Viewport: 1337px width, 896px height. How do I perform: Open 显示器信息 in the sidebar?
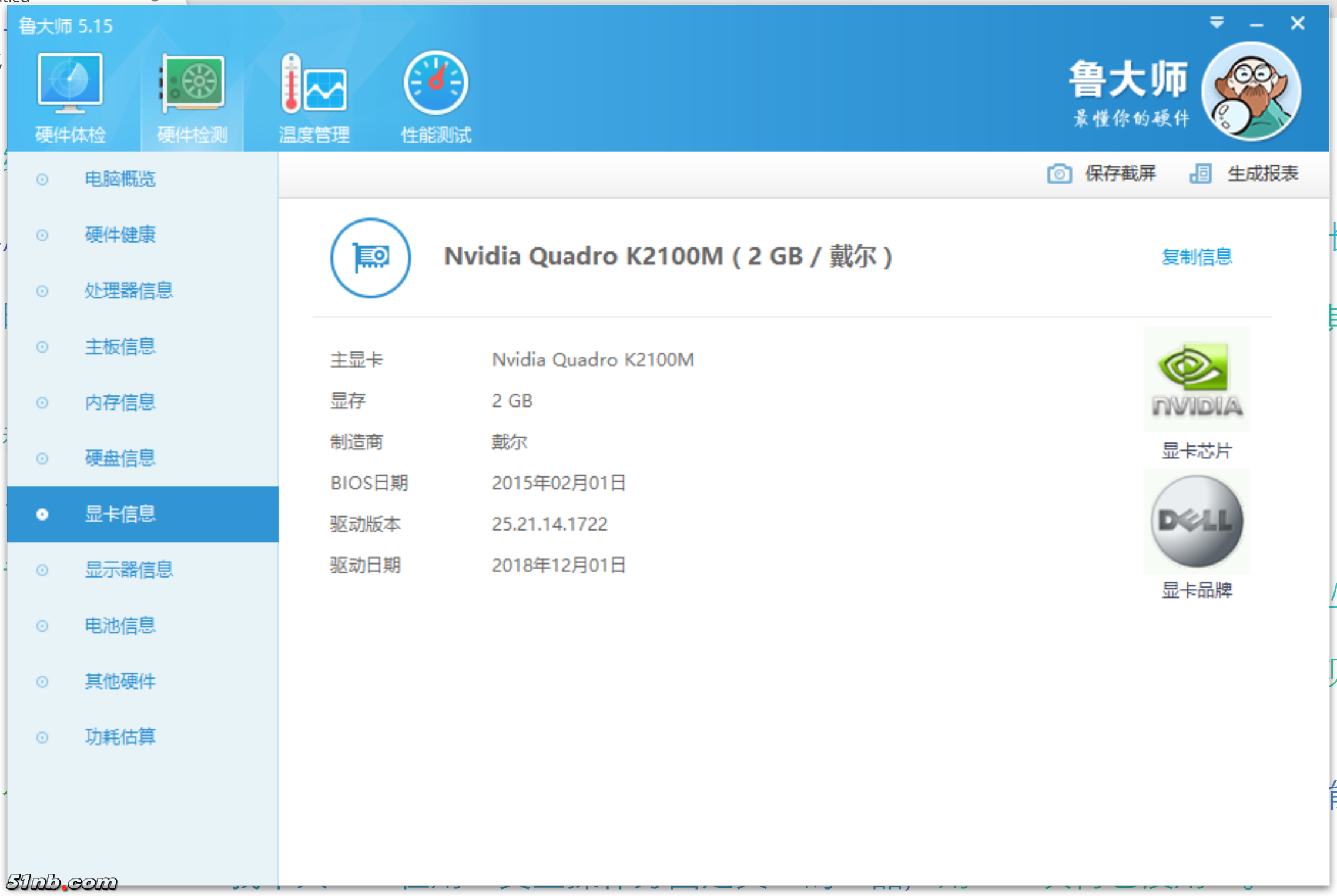(x=128, y=570)
